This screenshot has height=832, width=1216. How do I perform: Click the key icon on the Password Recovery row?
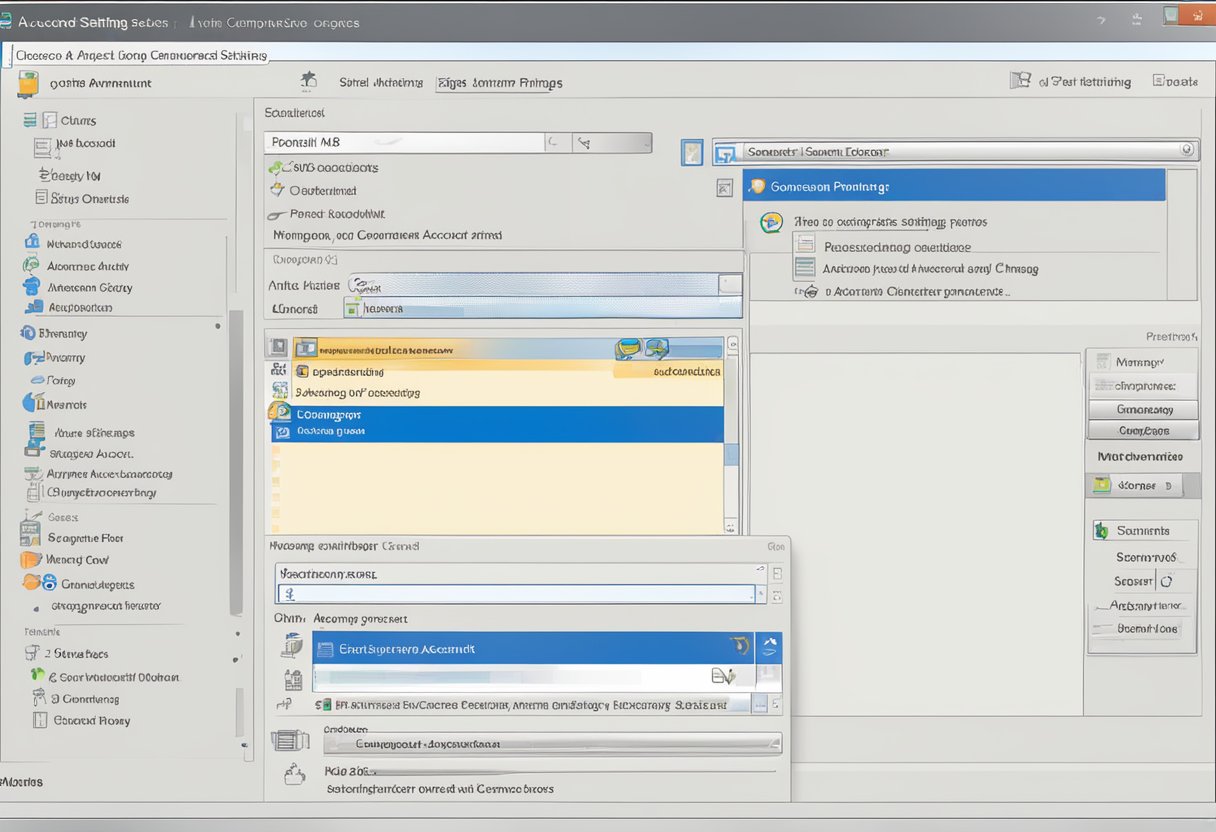point(277,214)
